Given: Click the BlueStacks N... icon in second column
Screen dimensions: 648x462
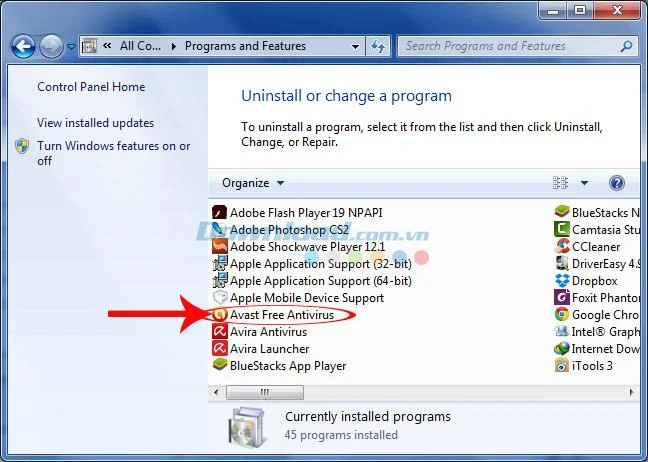Looking at the screenshot, I should [562, 212].
